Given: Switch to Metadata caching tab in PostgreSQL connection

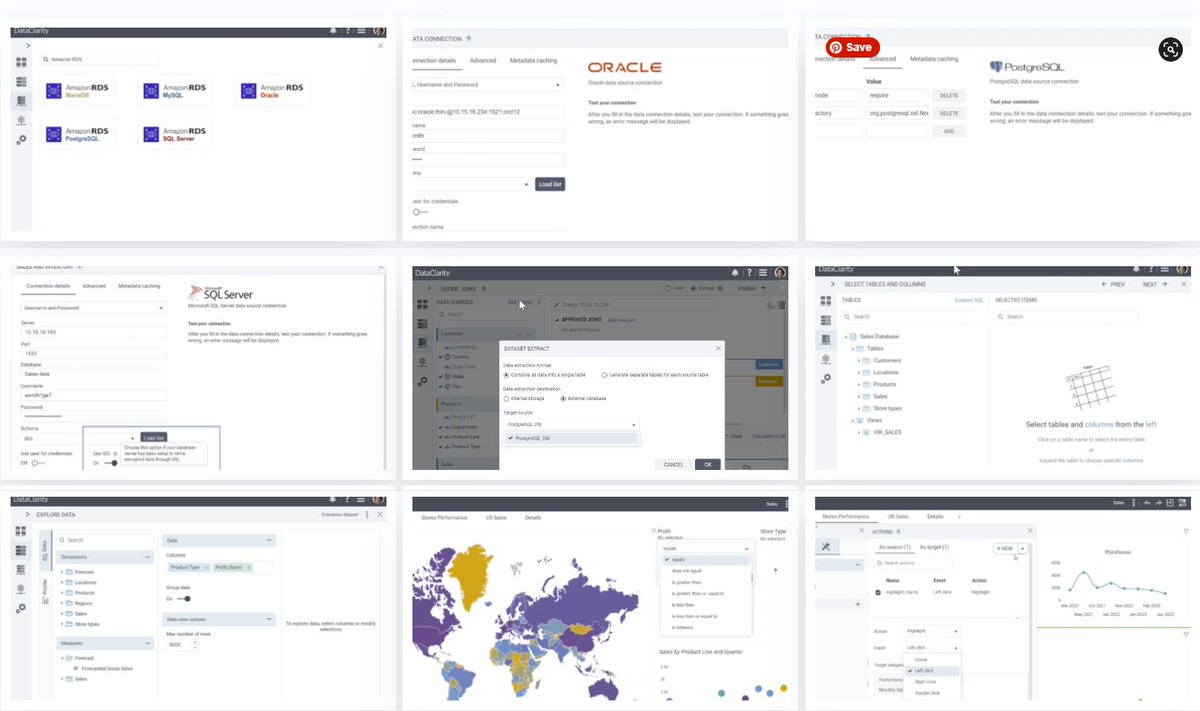Looking at the screenshot, I should pos(934,59).
